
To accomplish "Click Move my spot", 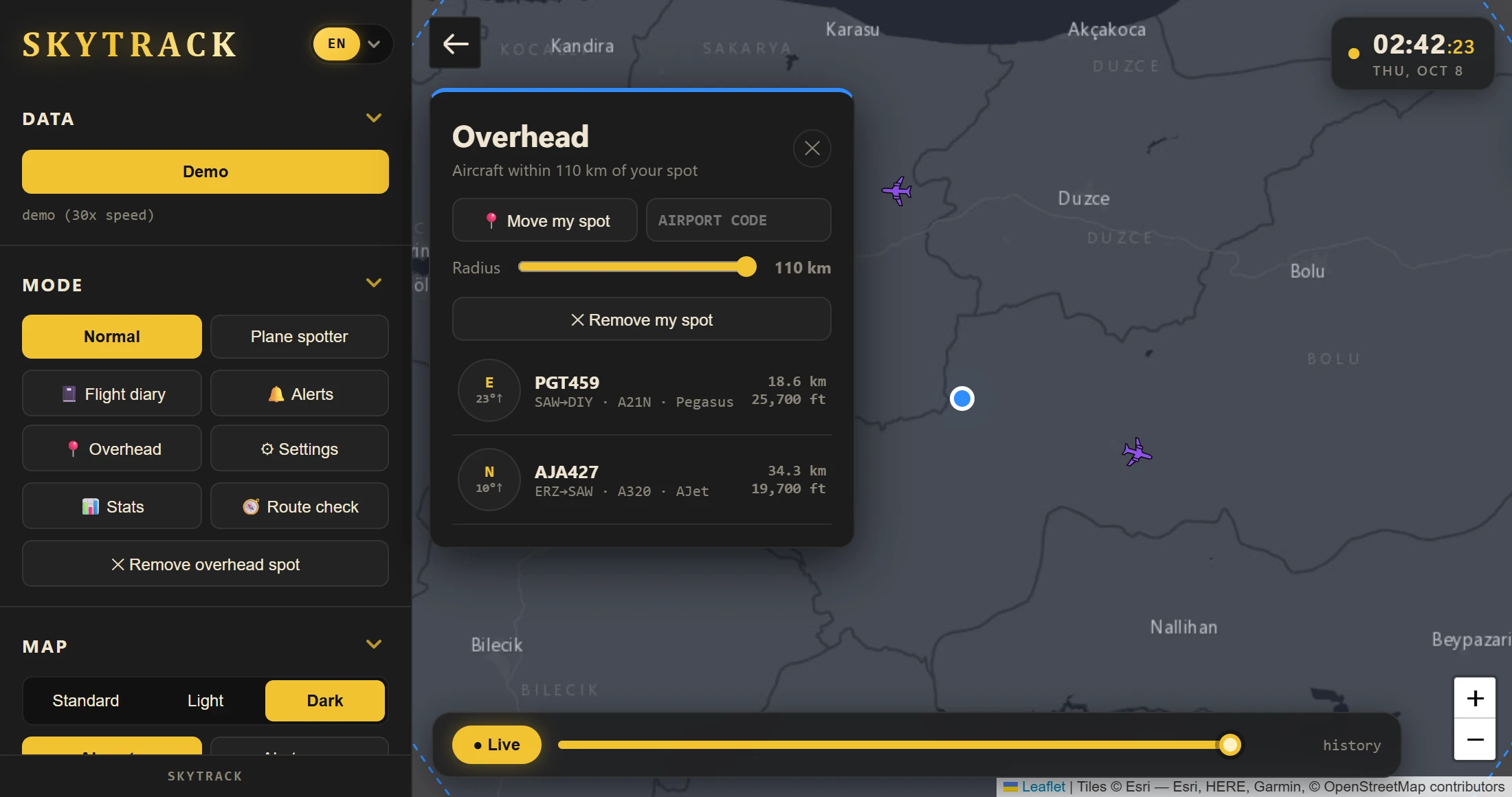I will (545, 221).
